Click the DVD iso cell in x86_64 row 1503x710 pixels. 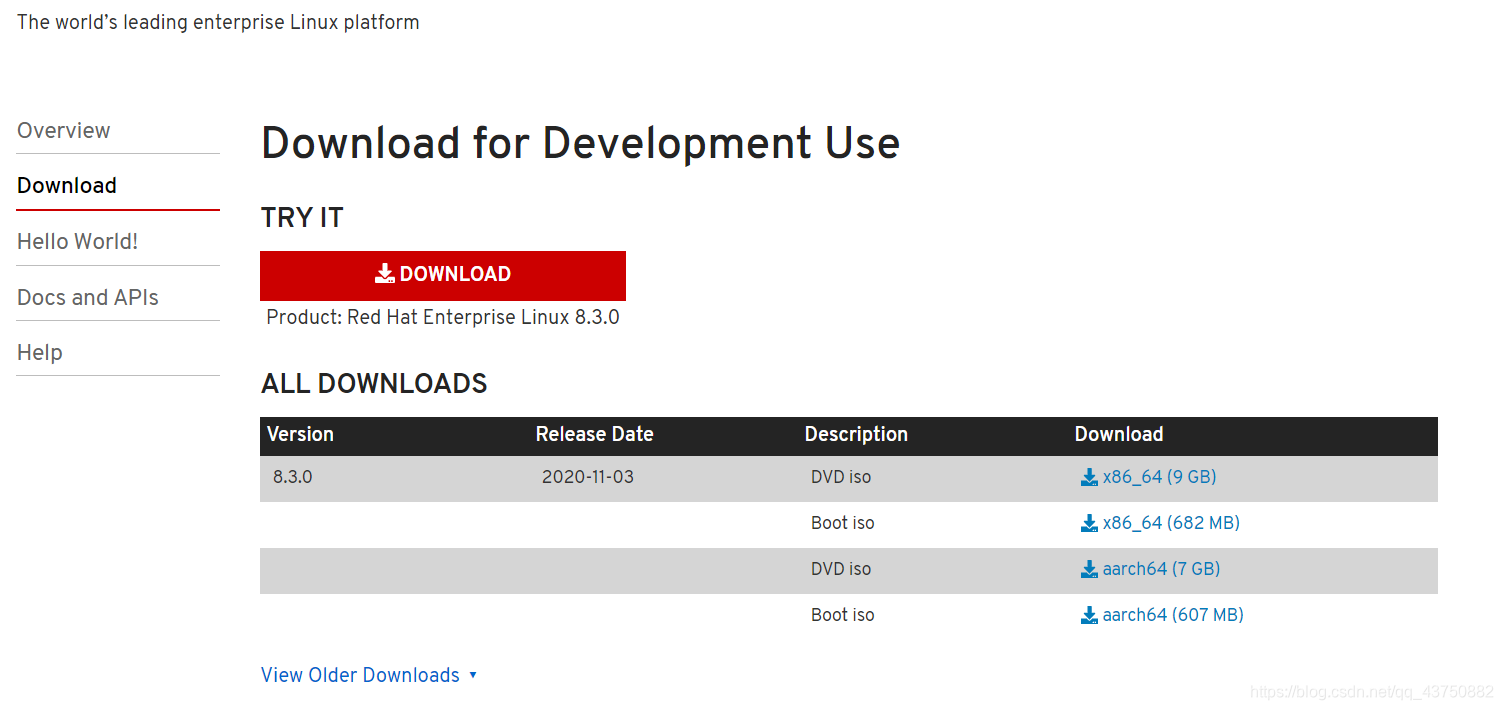[841, 477]
